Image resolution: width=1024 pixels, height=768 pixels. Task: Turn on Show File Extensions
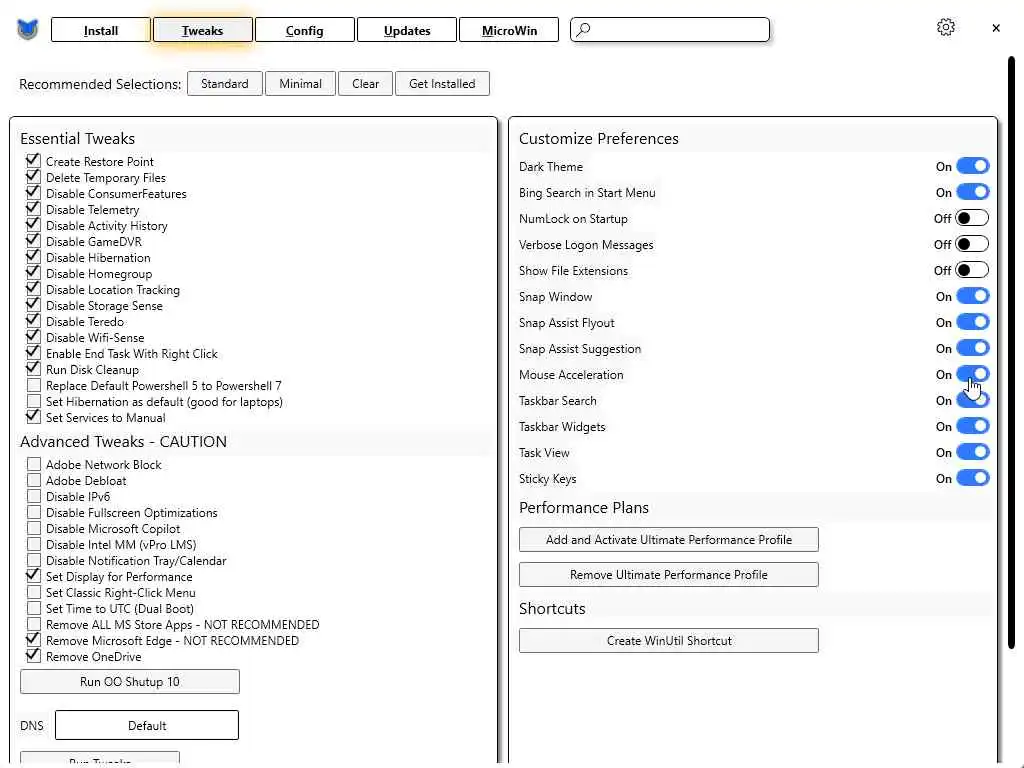click(972, 270)
